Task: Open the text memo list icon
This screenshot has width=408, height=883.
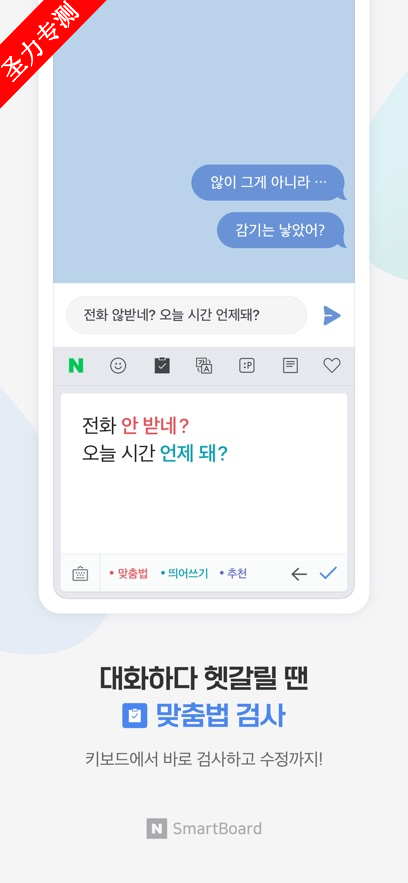Action: click(x=290, y=366)
